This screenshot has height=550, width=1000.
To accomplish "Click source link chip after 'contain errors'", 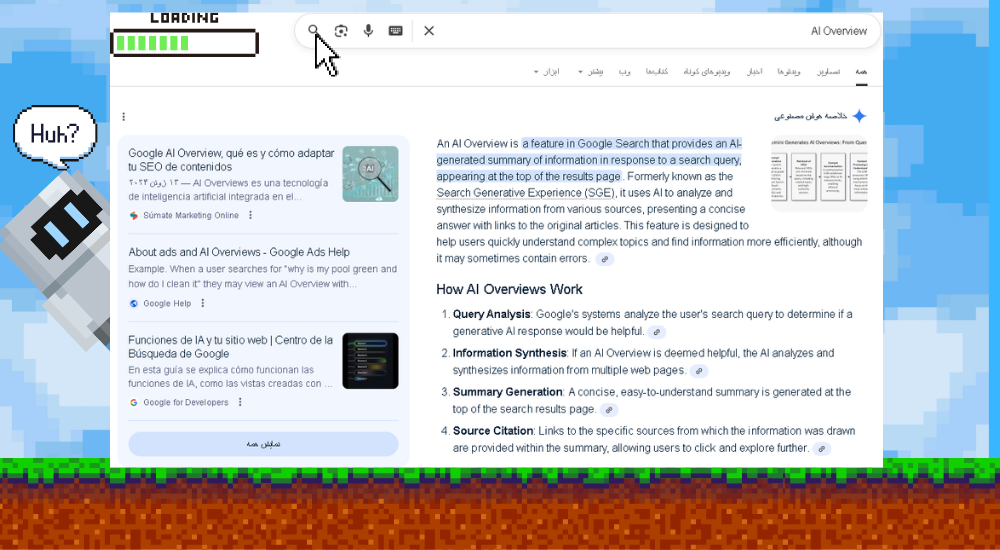I will tap(605, 259).
